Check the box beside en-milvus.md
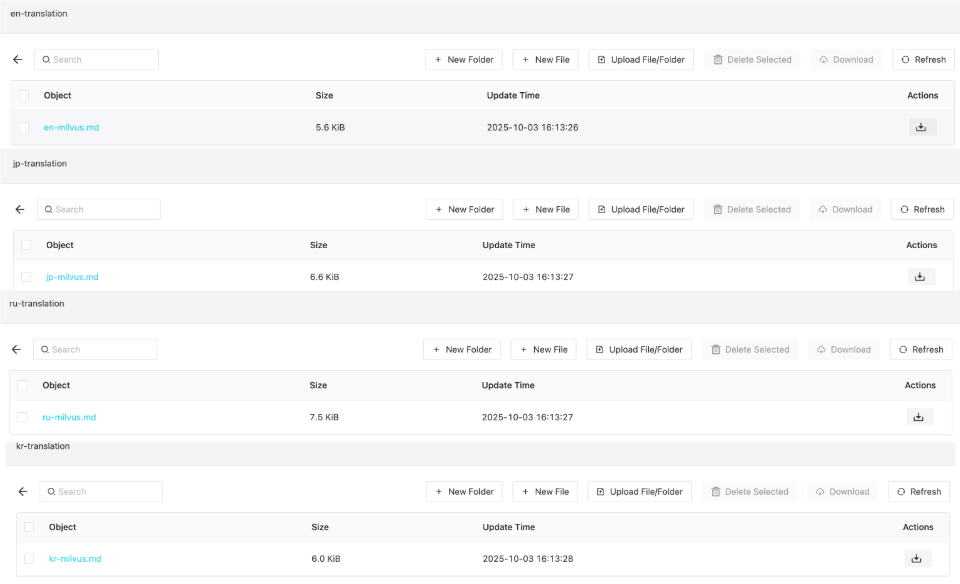Image resolution: width=960 pixels, height=584 pixels. pyautogui.click(x=24, y=127)
